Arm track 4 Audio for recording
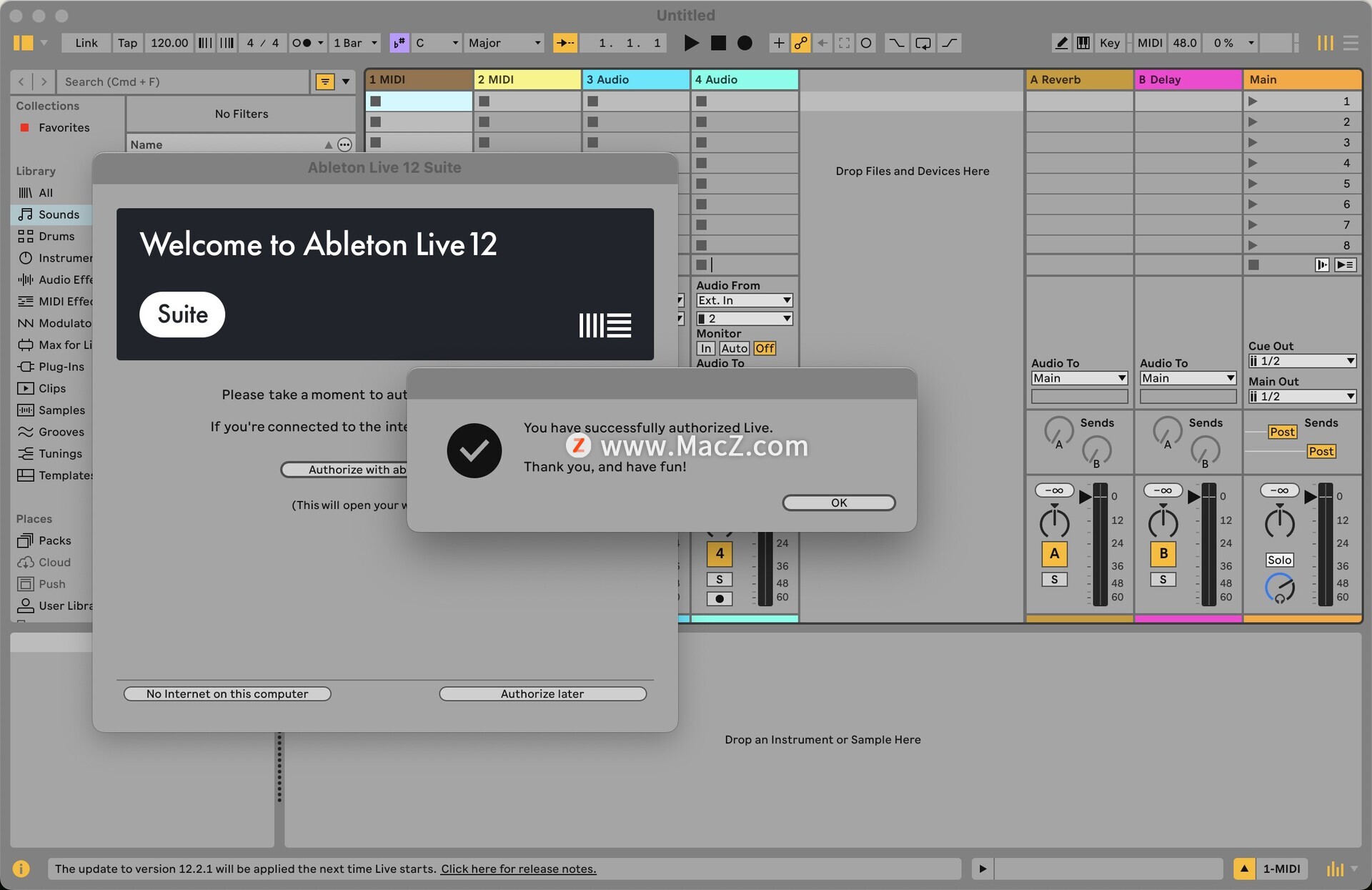Viewport: 1372px width, 890px height. click(720, 598)
